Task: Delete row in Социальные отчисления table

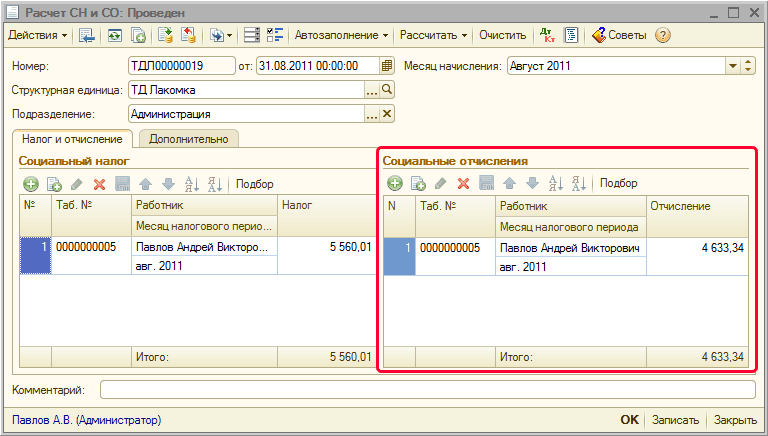Action: (x=463, y=183)
